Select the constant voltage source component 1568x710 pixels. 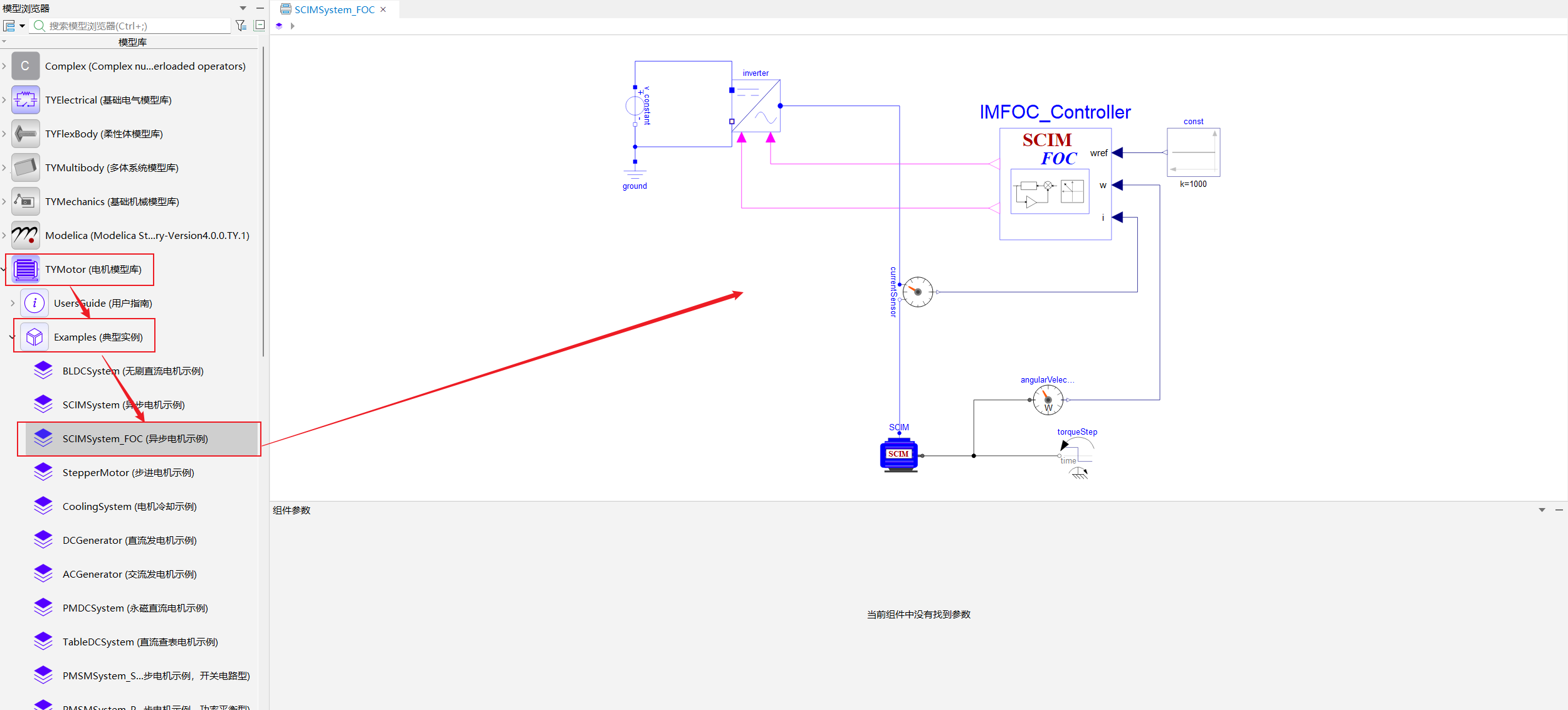pos(635,105)
